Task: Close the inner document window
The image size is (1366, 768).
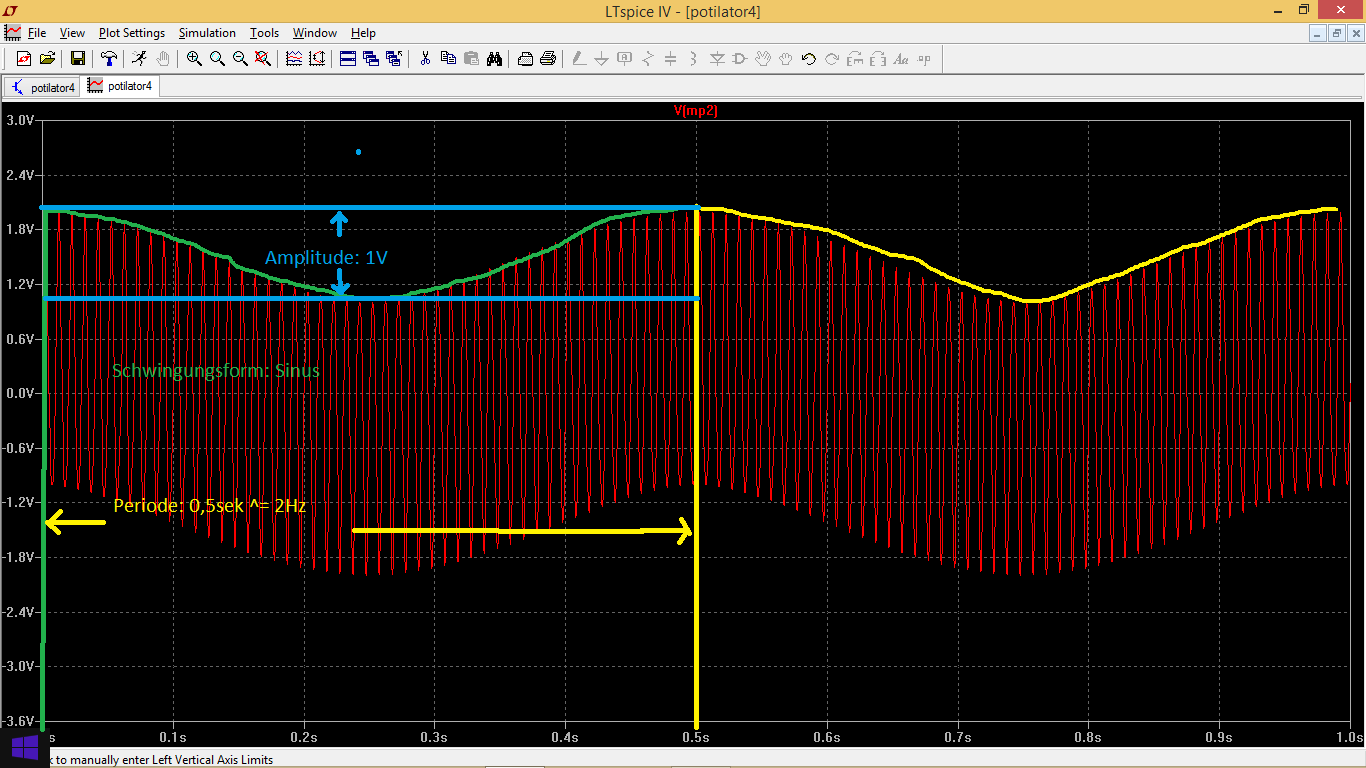Action: coord(1354,33)
